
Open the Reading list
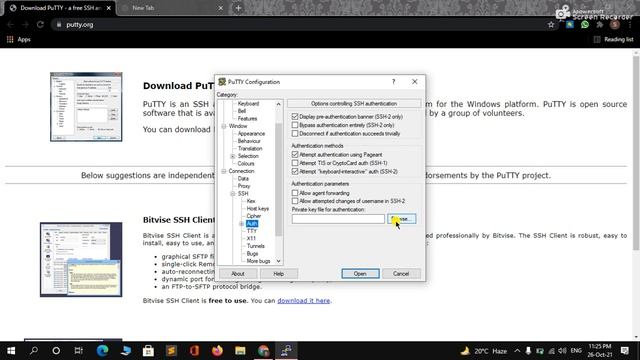613,40
